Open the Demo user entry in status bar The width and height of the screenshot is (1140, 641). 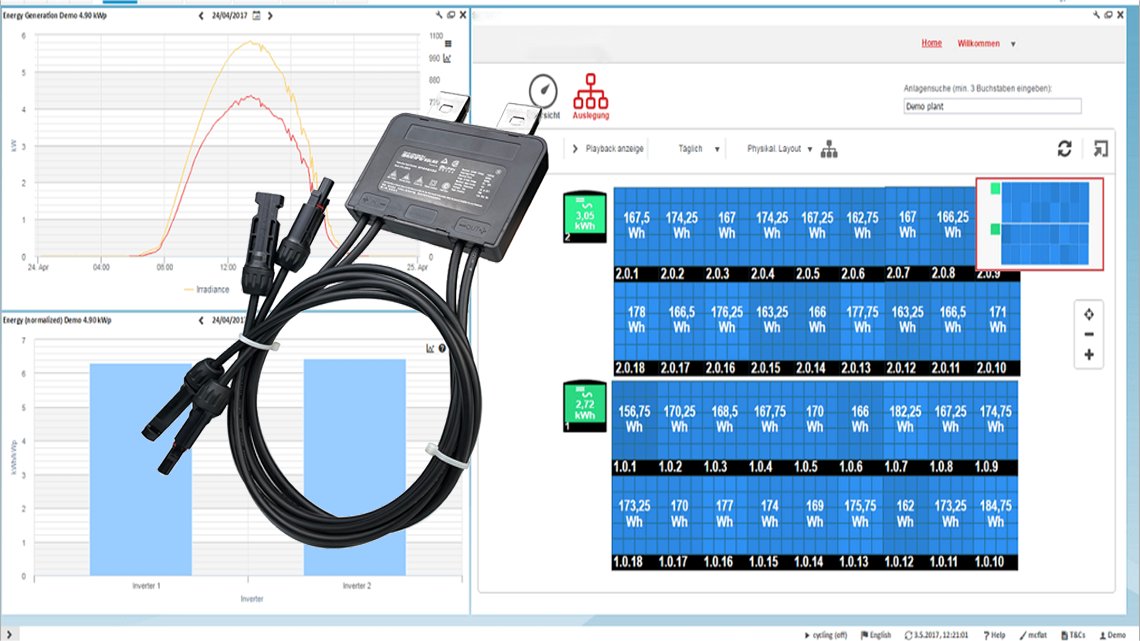tap(1112, 635)
